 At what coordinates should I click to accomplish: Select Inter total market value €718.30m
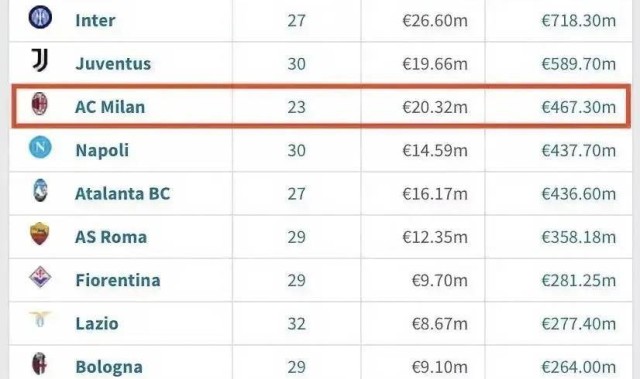(x=579, y=20)
